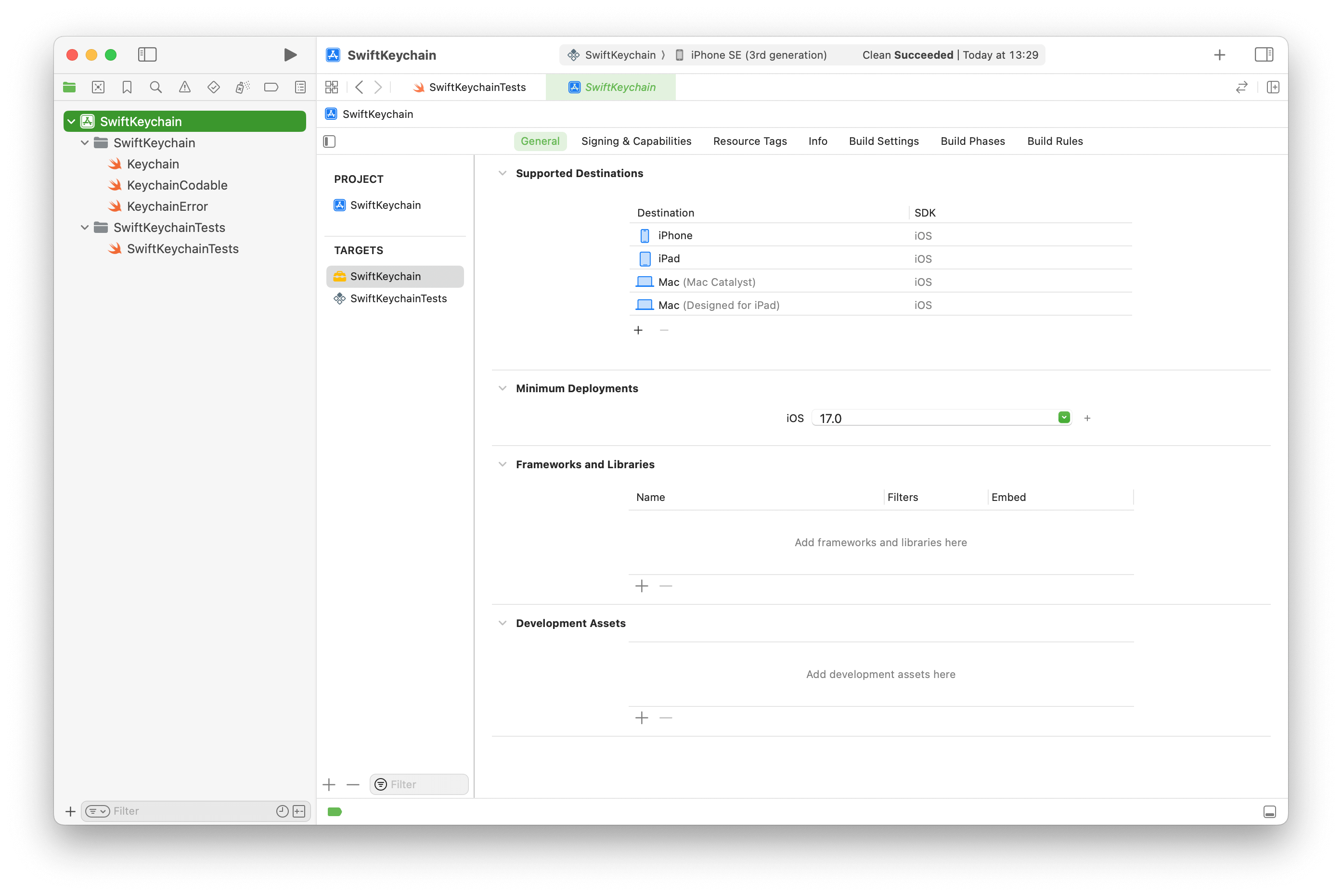Click the scheme selector icon

click(x=571, y=54)
